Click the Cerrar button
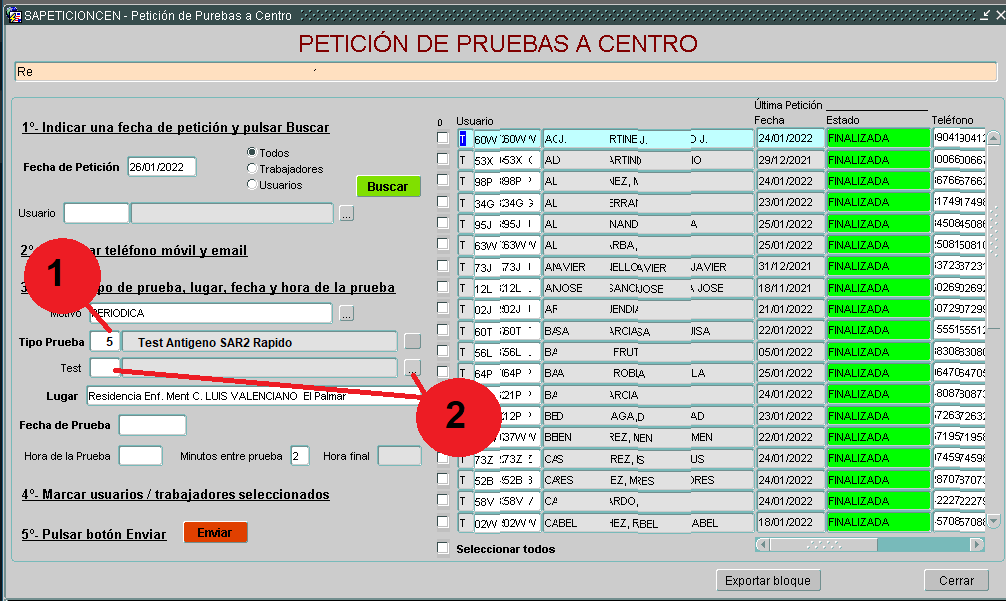The width and height of the screenshot is (1006, 601). [x=956, y=581]
